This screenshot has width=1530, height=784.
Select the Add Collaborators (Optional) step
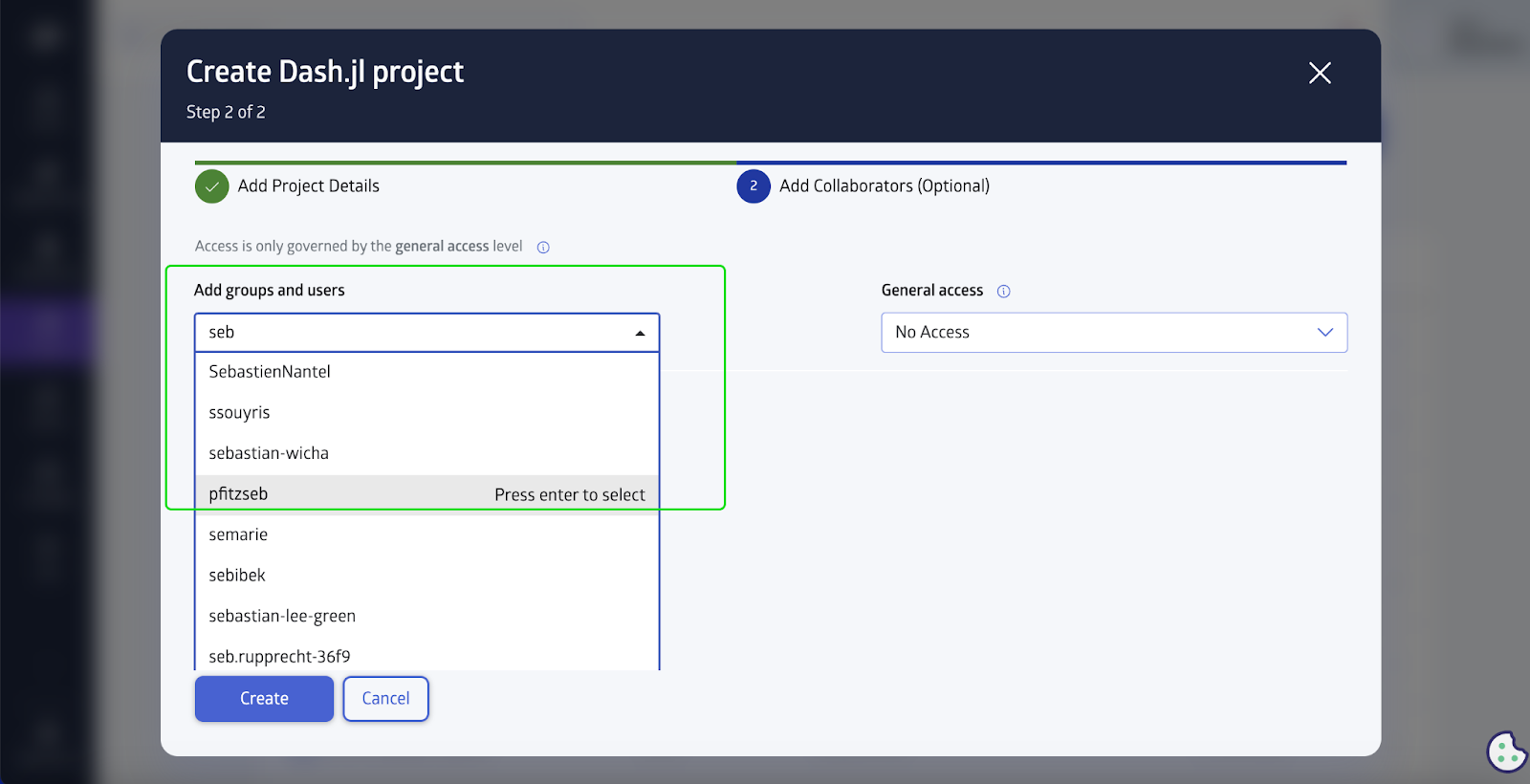(885, 186)
